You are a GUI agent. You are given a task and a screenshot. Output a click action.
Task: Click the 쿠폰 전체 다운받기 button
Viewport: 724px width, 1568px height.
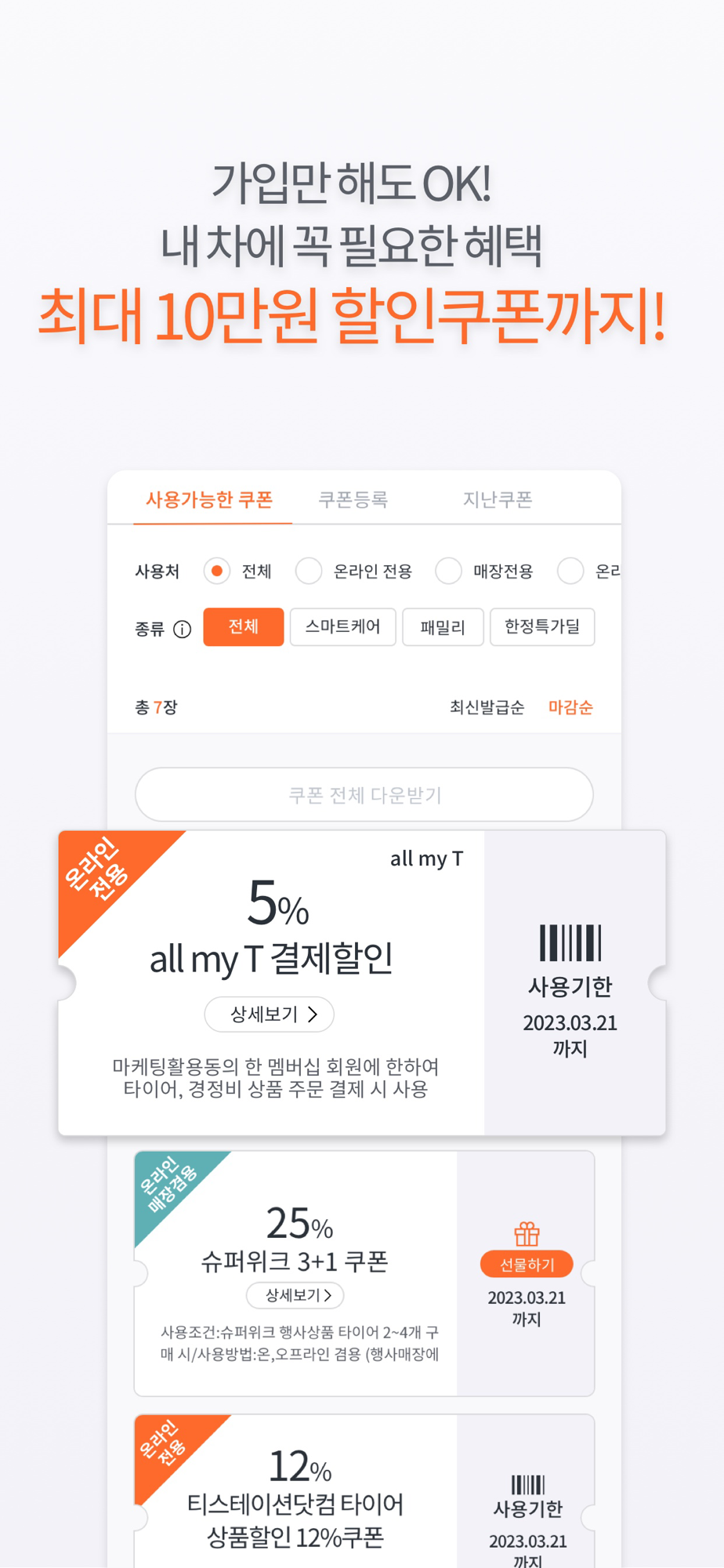(x=364, y=795)
